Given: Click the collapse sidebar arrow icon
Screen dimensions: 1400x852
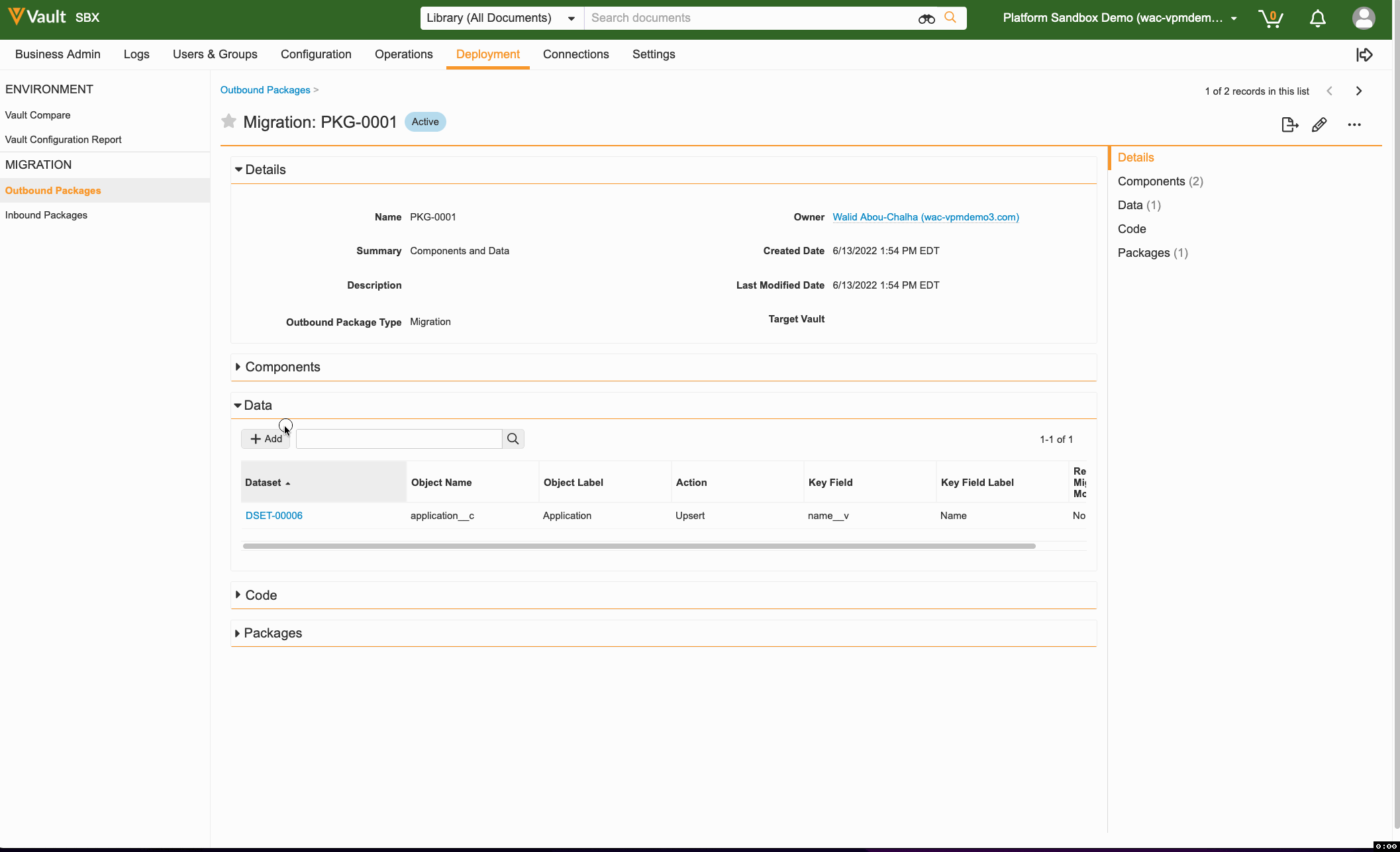Looking at the screenshot, I should [1364, 55].
